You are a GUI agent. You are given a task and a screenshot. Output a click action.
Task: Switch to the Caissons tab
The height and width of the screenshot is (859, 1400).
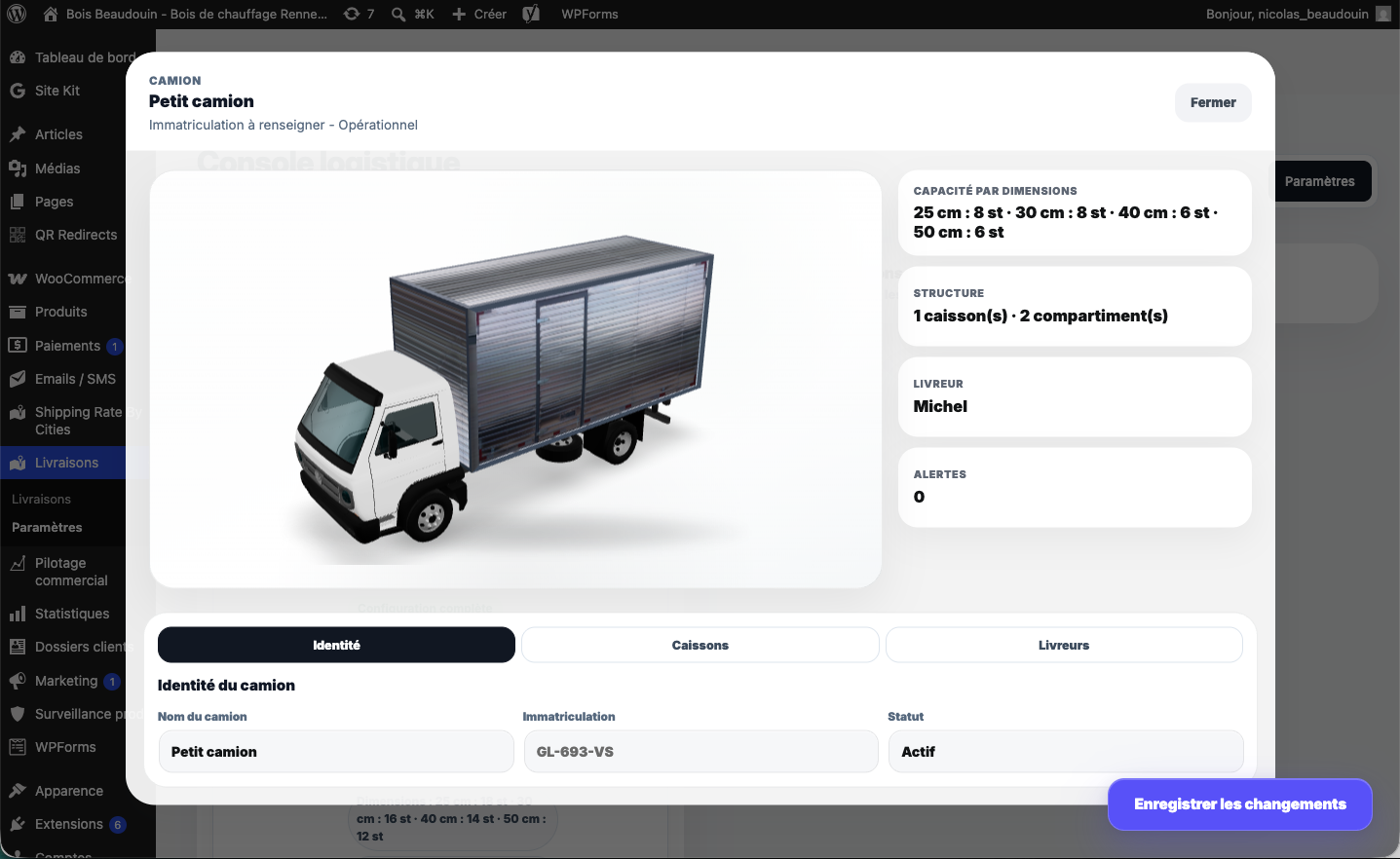click(x=700, y=645)
